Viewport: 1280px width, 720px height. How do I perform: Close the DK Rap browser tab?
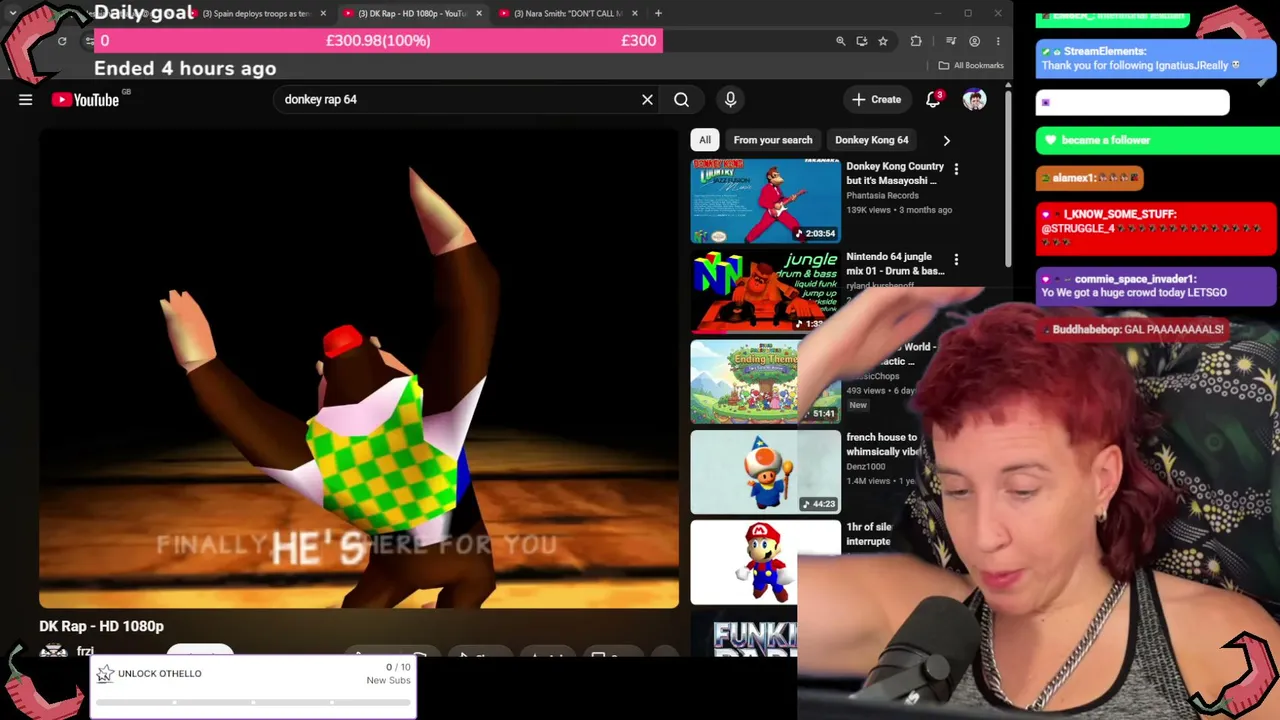(479, 13)
